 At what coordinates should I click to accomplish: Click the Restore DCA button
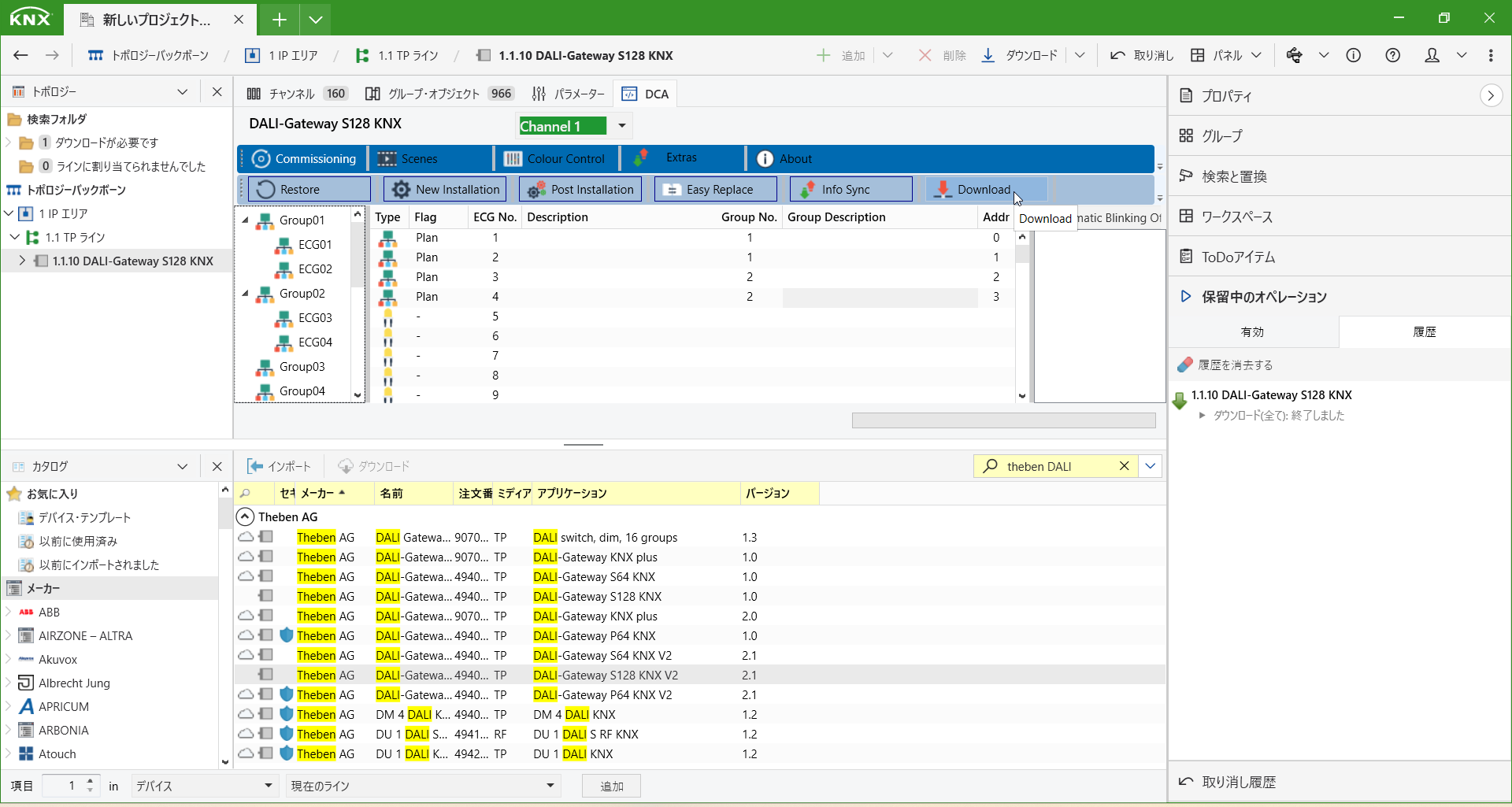(309, 189)
